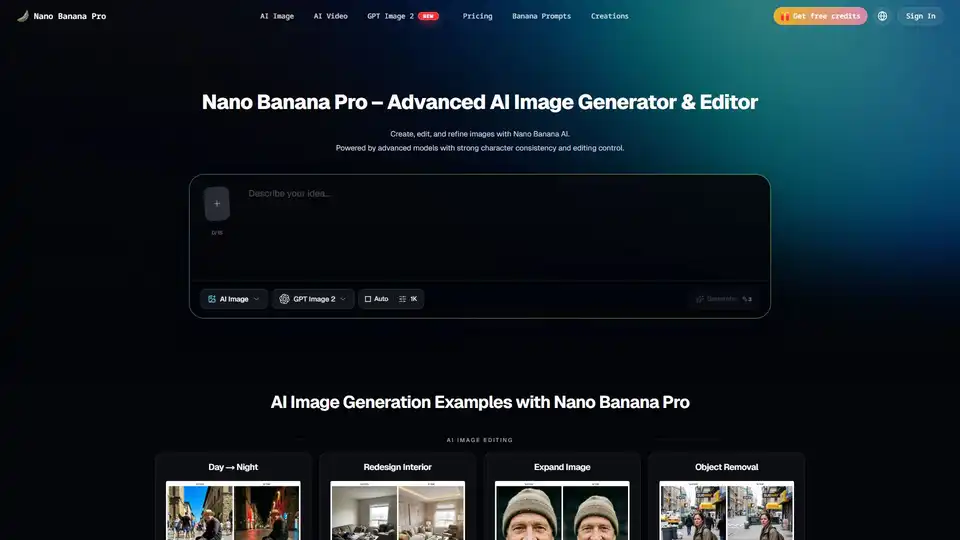The width and height of the screenshot is (960, 540).
Task: Add a reference image with plus button
Action: (x=217, y=203)
